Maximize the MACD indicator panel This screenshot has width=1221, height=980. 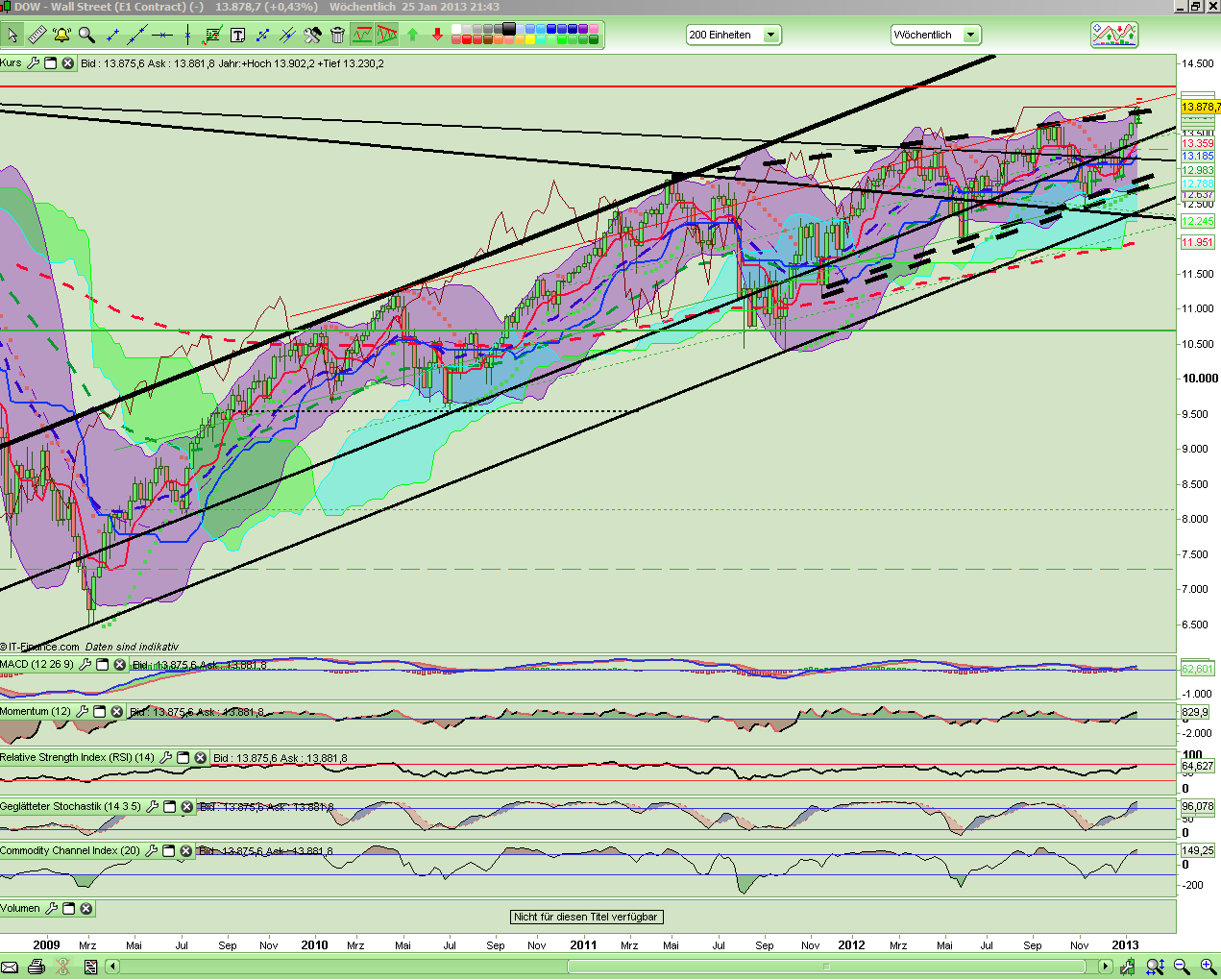pos(103,665)
